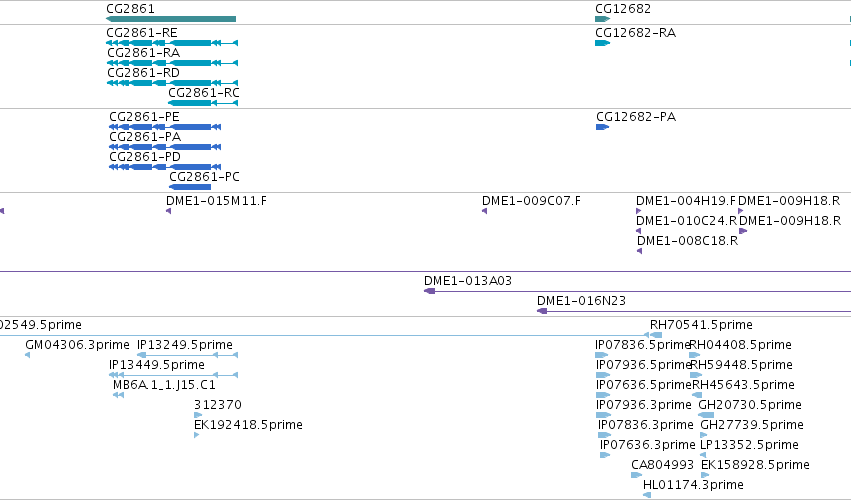Click the IP07936.3prime EST arrow

[x=604, y=415]
